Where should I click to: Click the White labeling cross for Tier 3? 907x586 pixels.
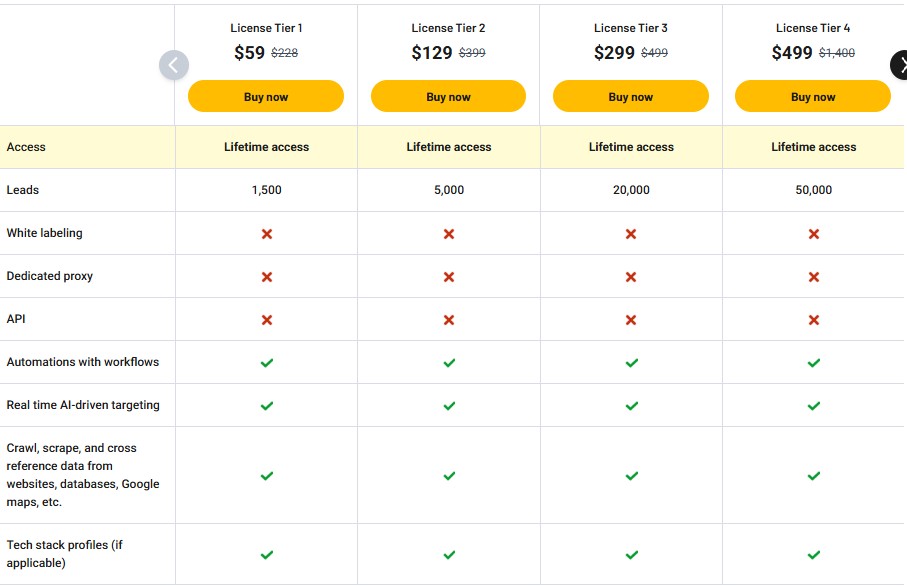point(631,234)
